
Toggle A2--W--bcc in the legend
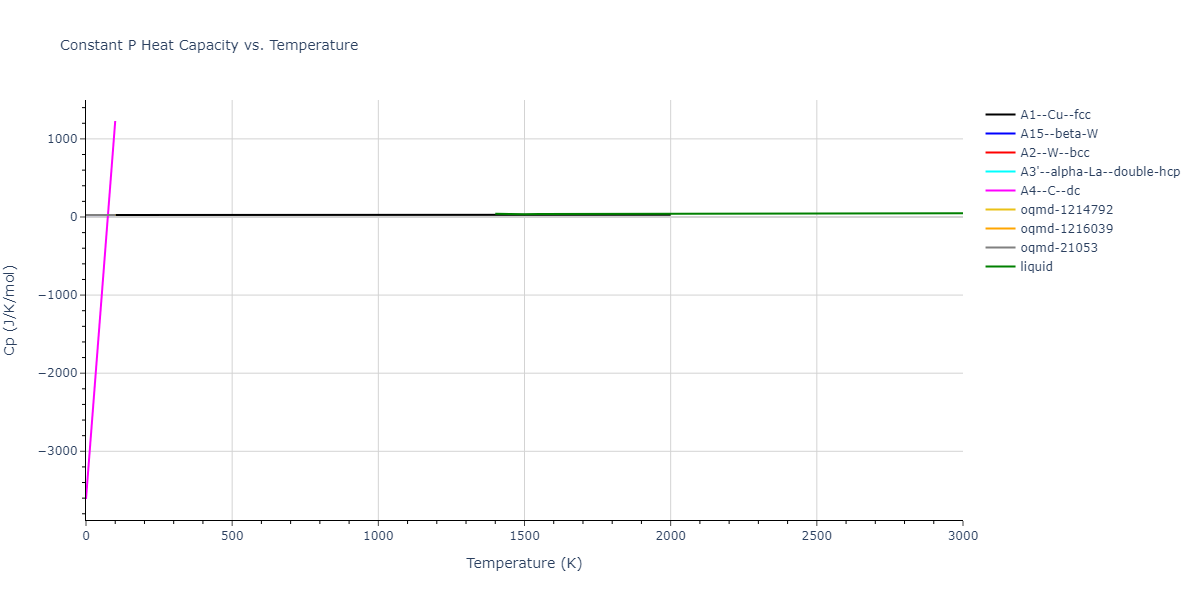click(x=1054, y=153)
